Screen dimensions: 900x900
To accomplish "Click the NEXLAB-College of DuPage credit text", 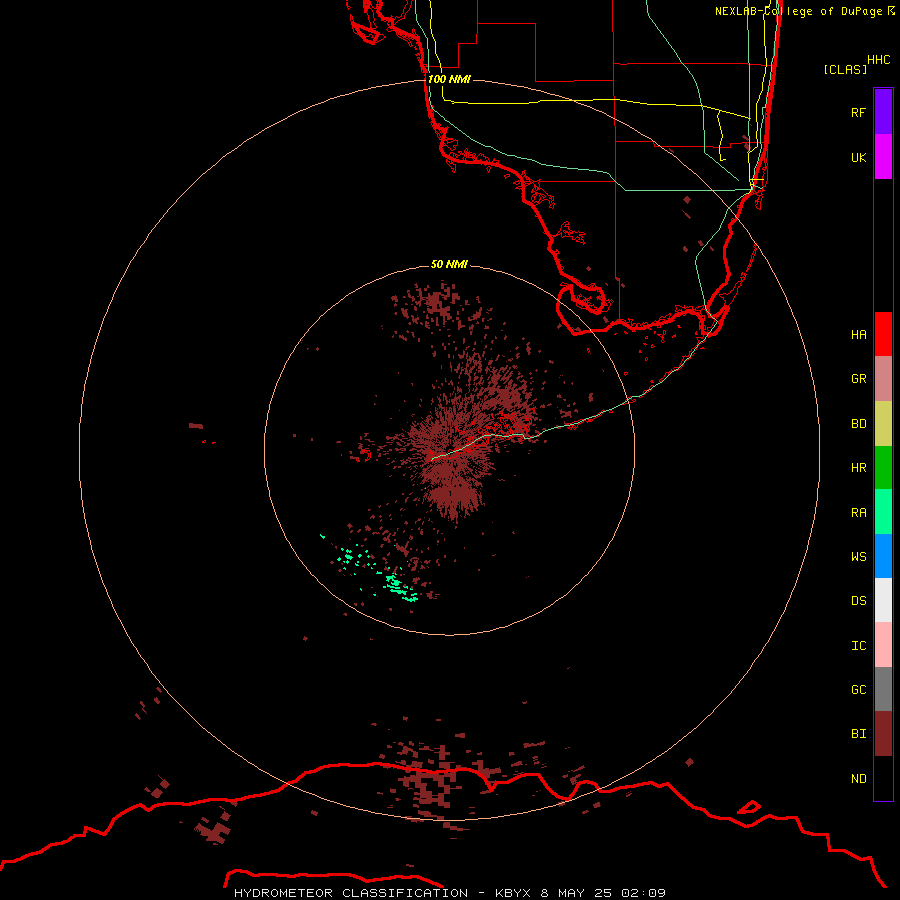I will point(804,11).
